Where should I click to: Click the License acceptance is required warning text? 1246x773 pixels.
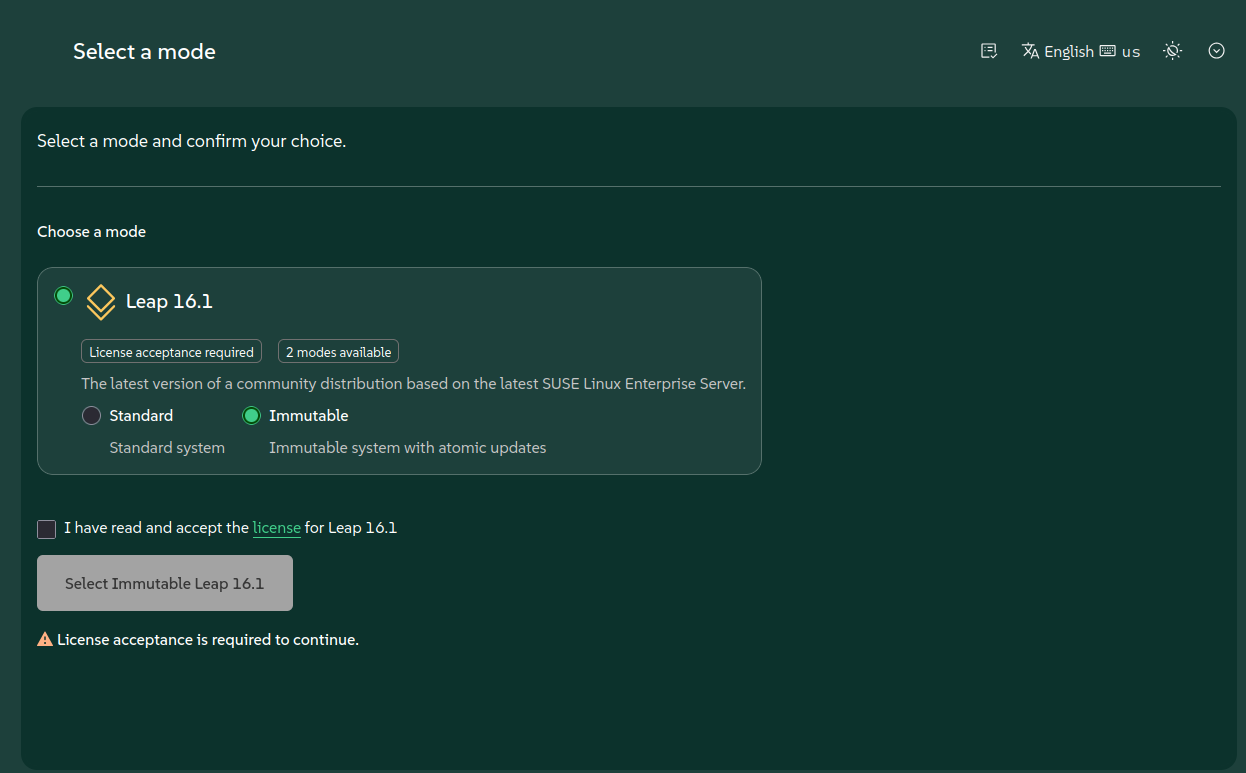click(x=208, y=639)
